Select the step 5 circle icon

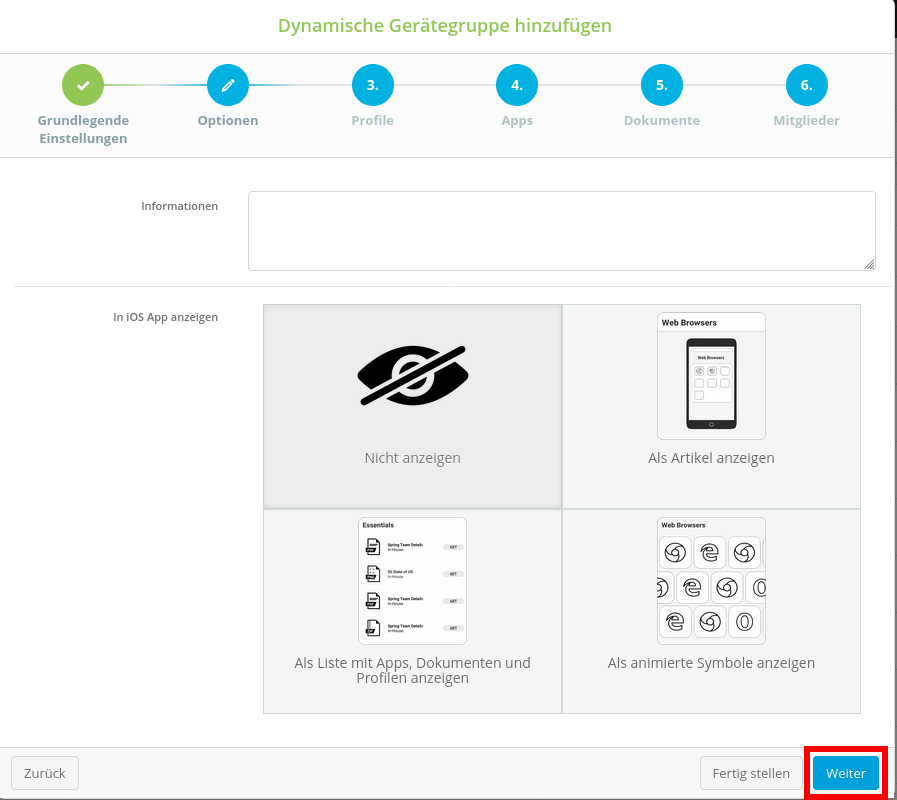tap(661, 85)
